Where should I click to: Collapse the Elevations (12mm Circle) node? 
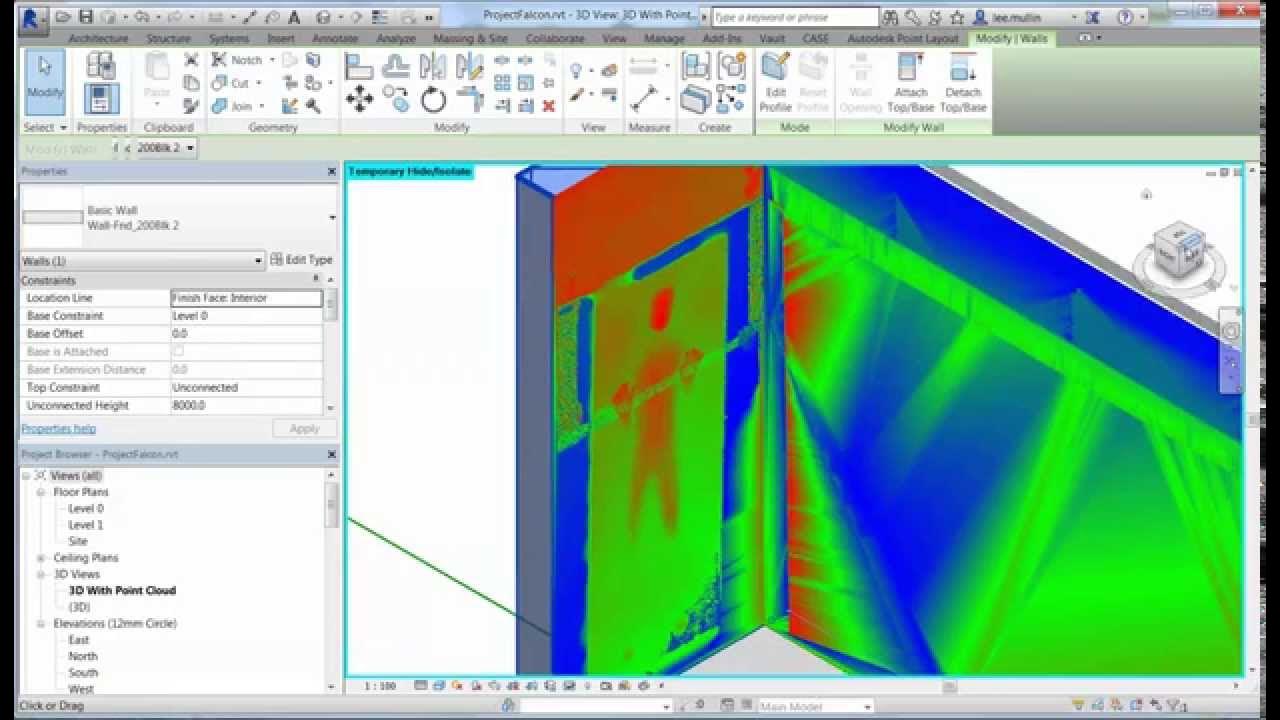pyautogui.click(x=41, y=623)
